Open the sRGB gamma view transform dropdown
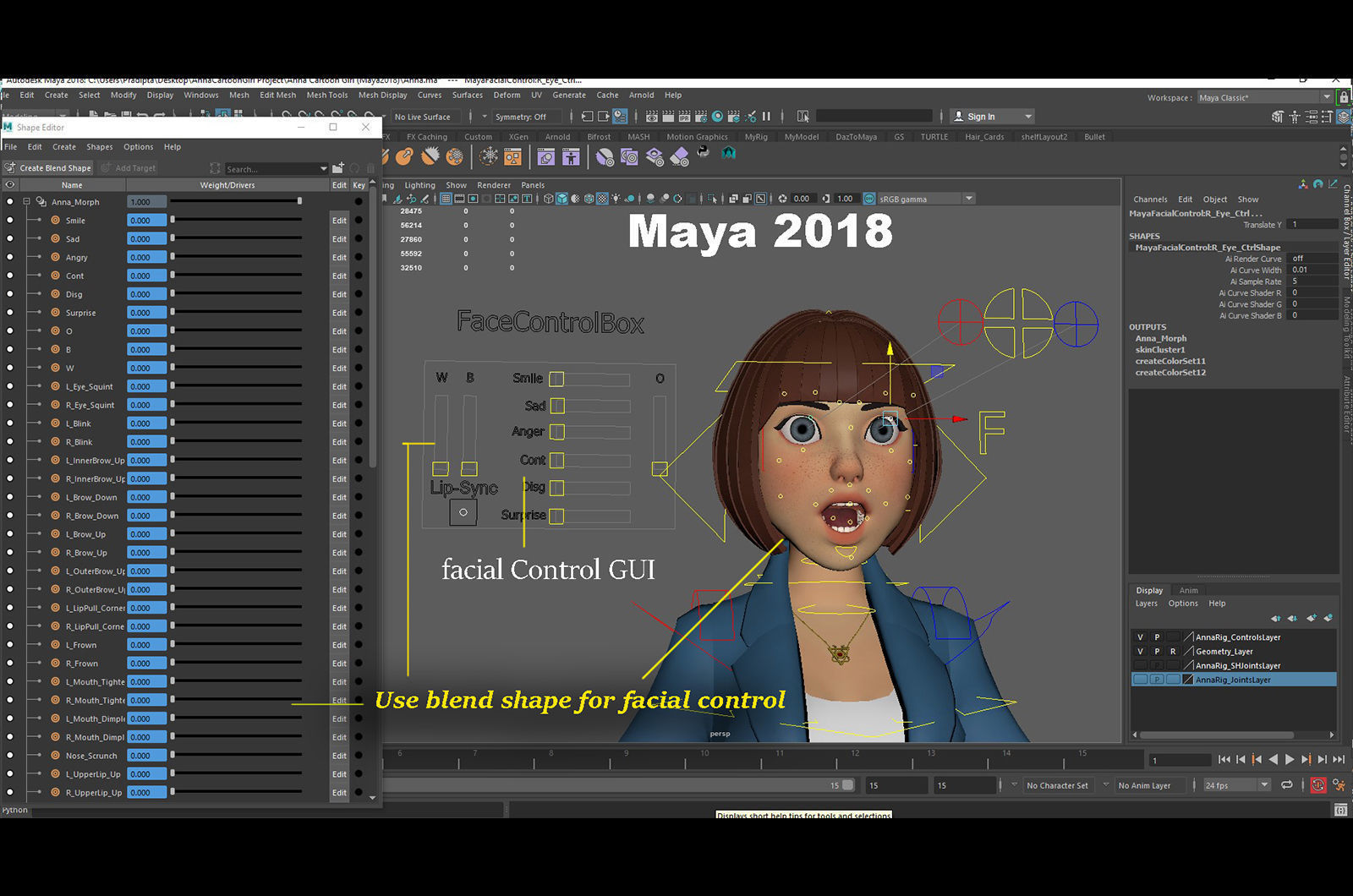This screenshot has width=1353, height=896. [927, 199]
